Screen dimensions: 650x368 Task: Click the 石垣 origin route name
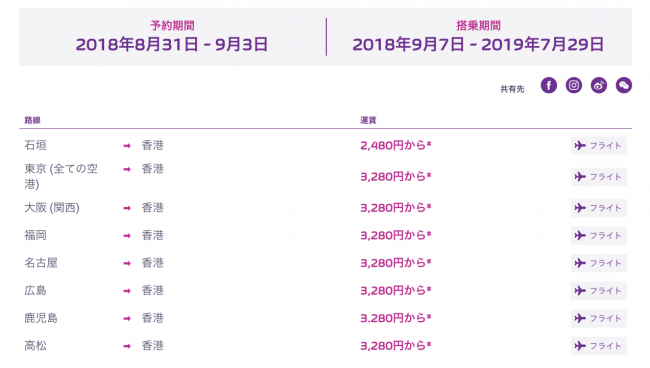pos(35,145)
